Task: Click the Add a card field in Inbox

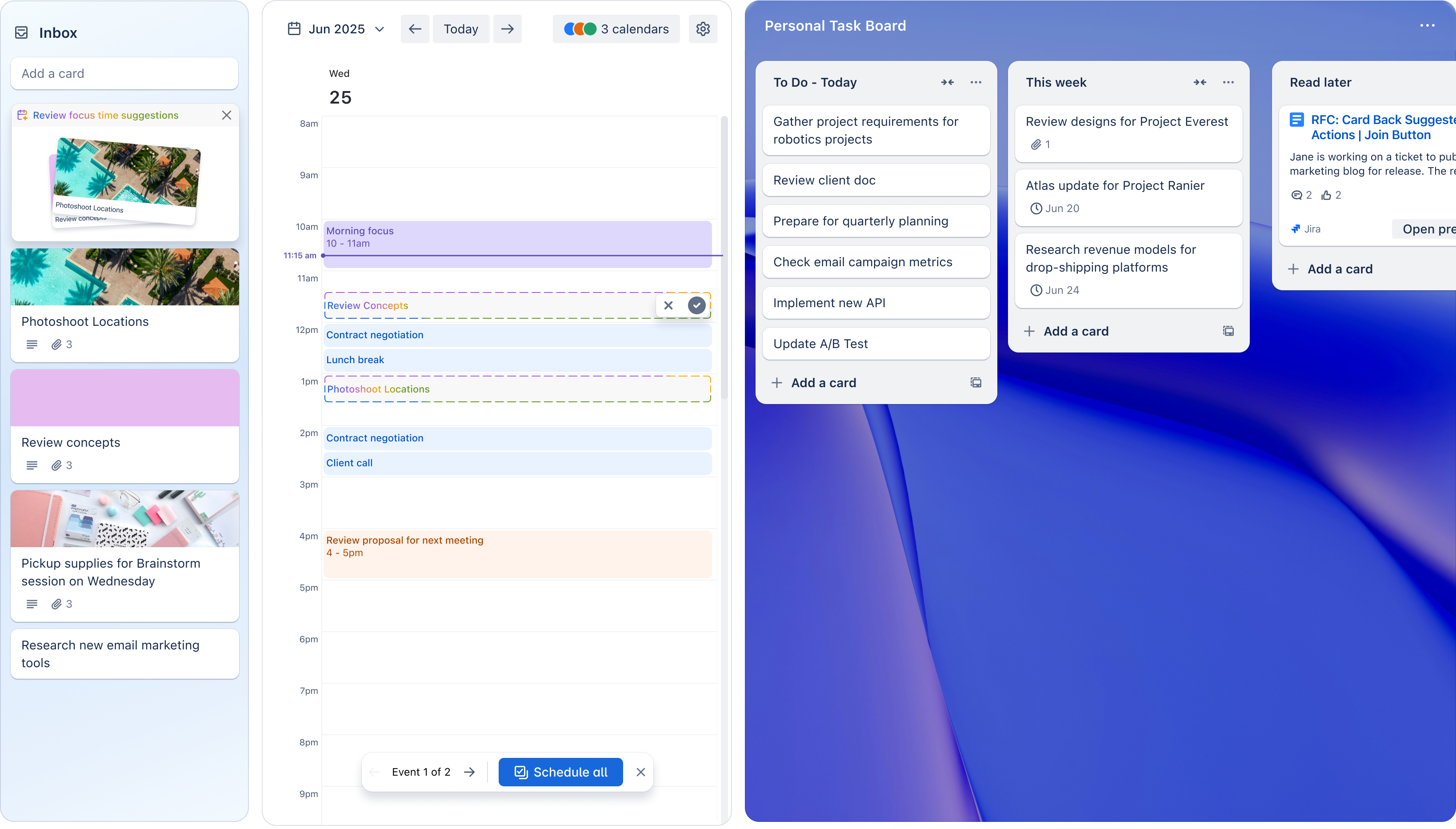Action: [x=124, y=73]
